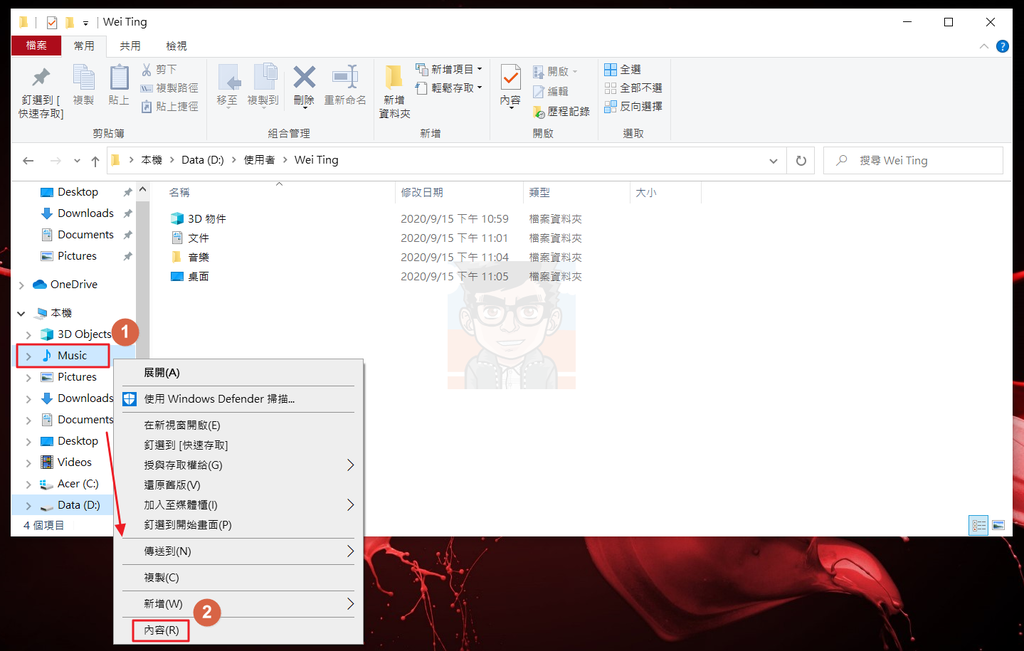Screen dimensions: 1024x651
Task: Choose 展開(A) in context menu
Action: 238,373
